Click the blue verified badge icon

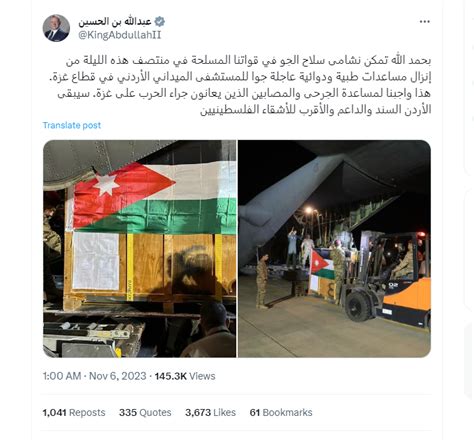point(160,22)
